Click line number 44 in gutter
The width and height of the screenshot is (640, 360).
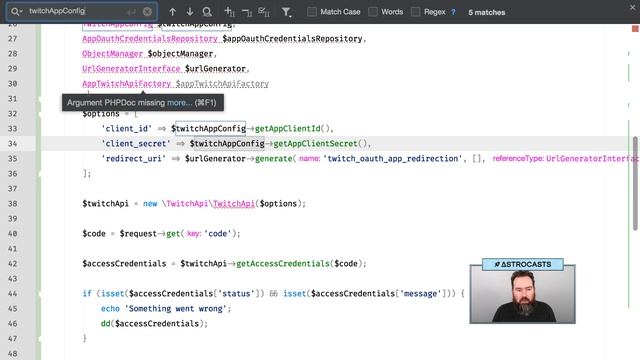point(13,293)
